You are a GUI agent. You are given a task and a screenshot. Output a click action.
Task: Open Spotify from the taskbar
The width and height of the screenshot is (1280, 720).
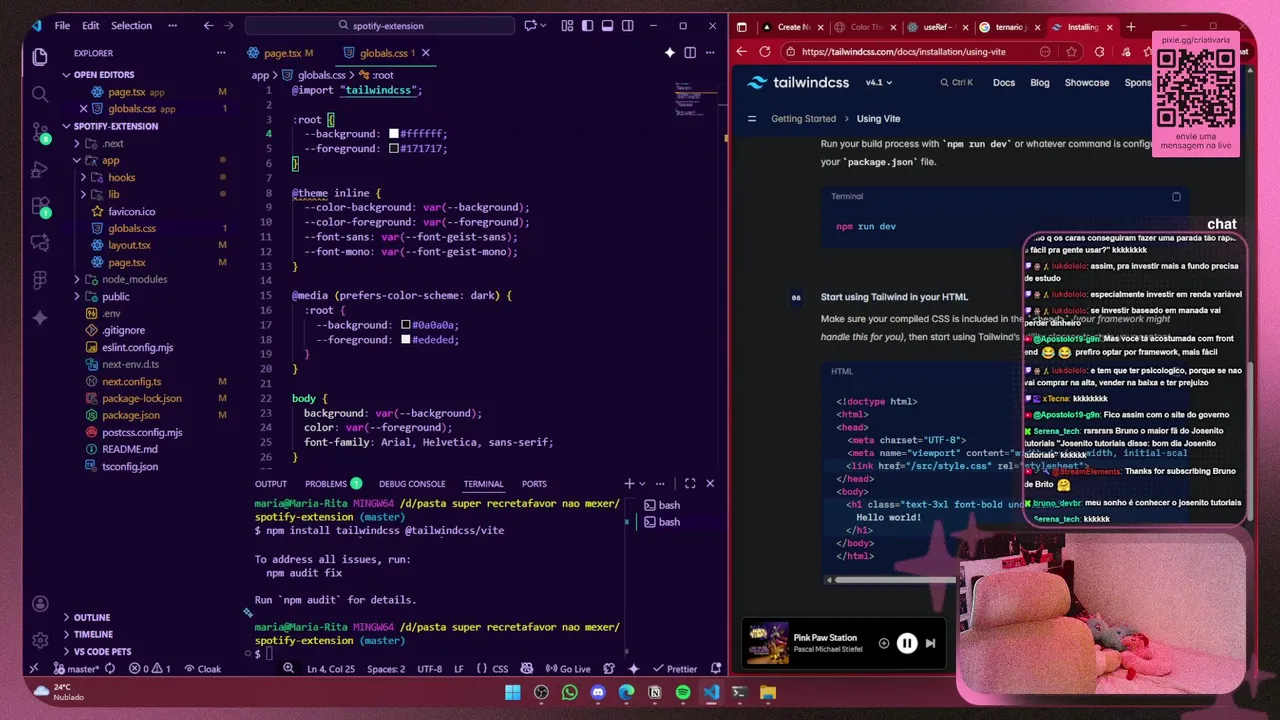pyautogui.click(x=683, y=692)
